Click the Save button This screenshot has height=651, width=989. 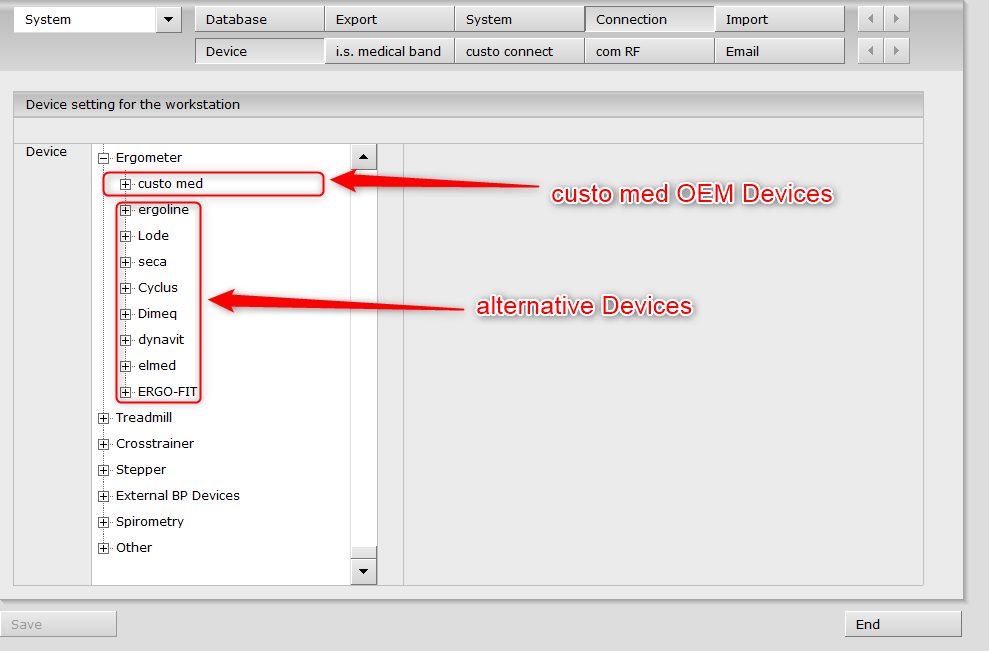[x=58, y=624]
